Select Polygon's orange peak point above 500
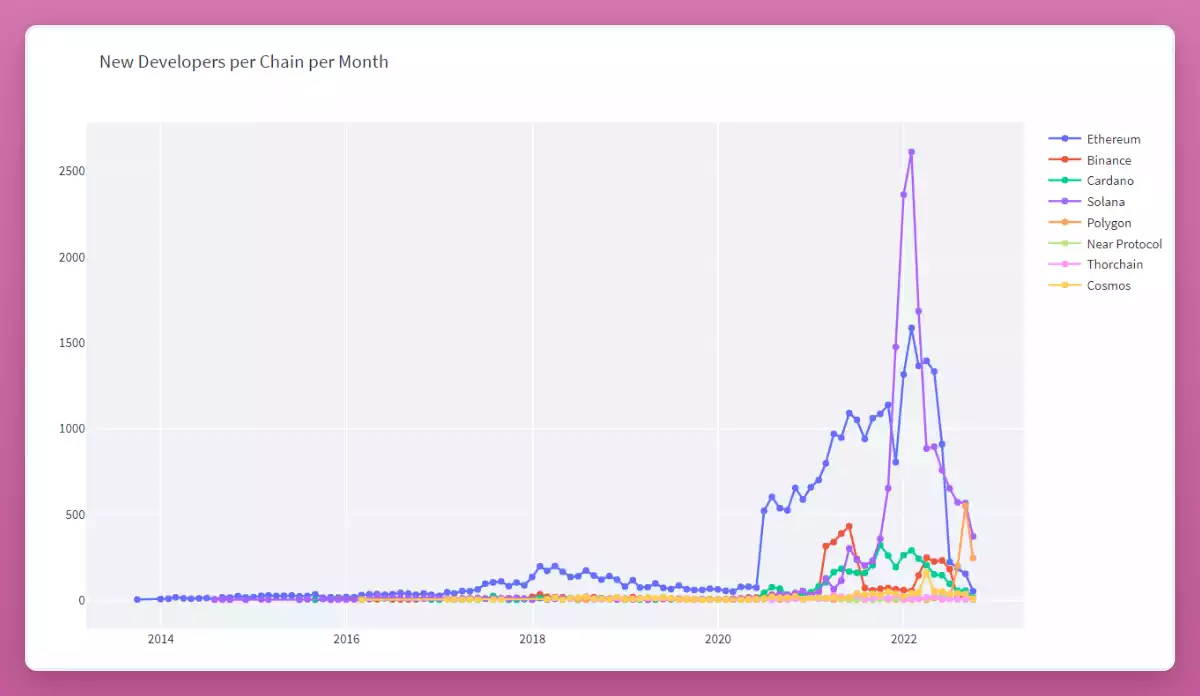The height and width of the screenshot is (696, 1200). tap(965, 506)
